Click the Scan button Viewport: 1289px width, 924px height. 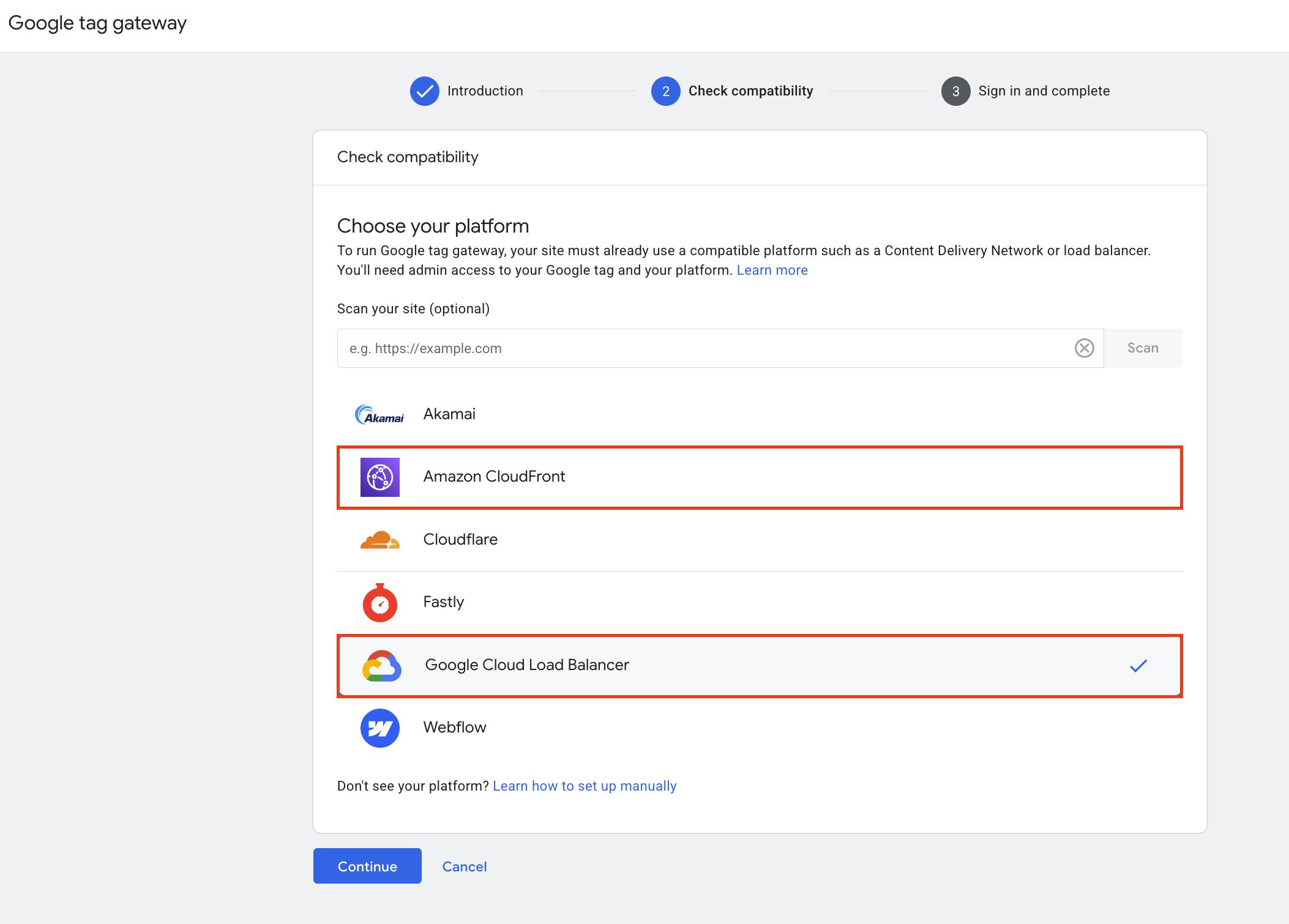coord(1143,348)
